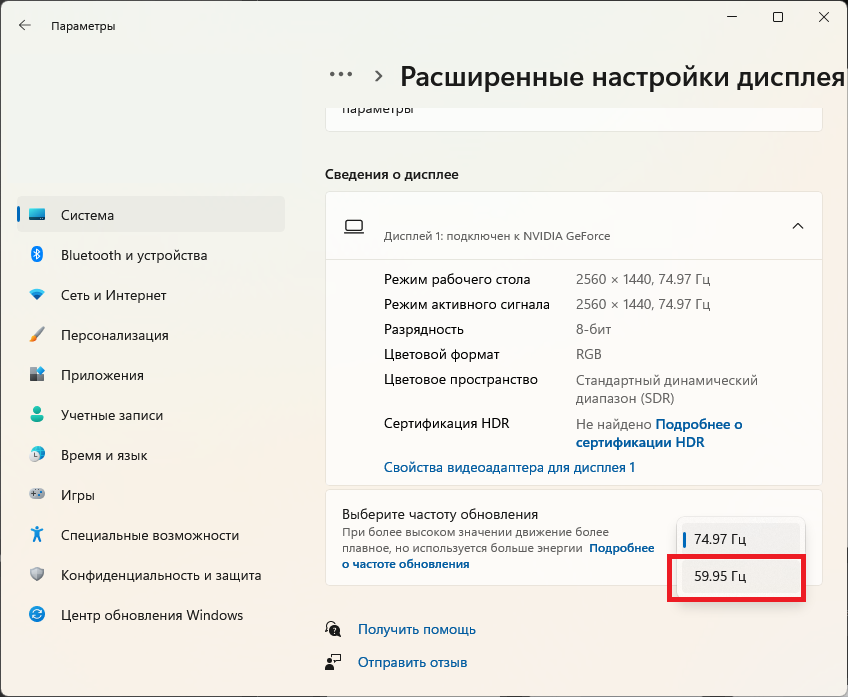Open Свойства видеоадаптера для дисплея 1

(x=509, y=467)
